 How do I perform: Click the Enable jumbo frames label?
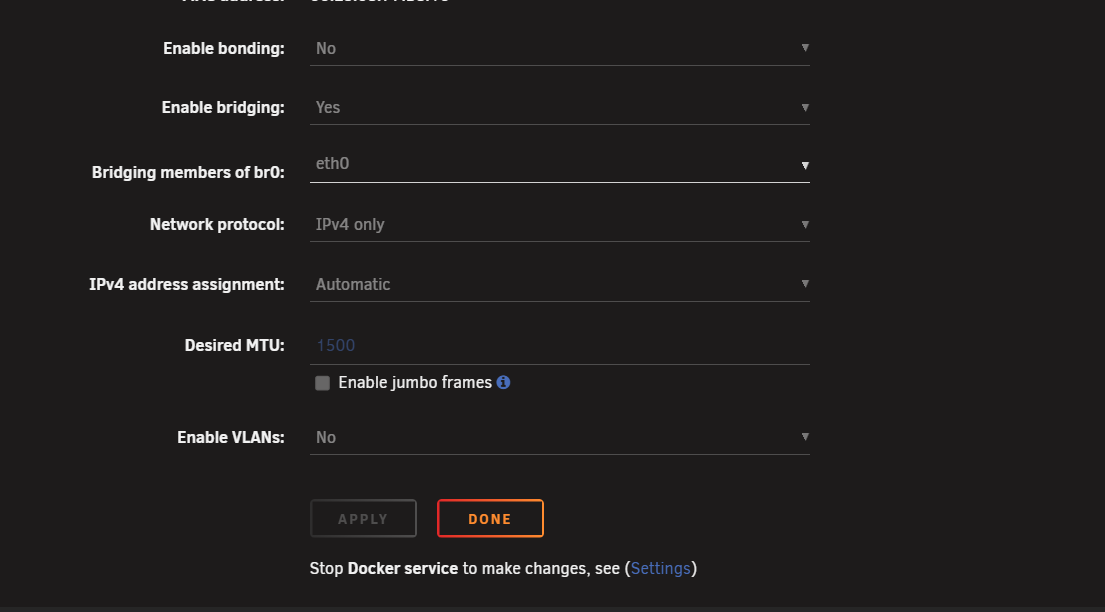pyautogui.click(x=415, y=382)
